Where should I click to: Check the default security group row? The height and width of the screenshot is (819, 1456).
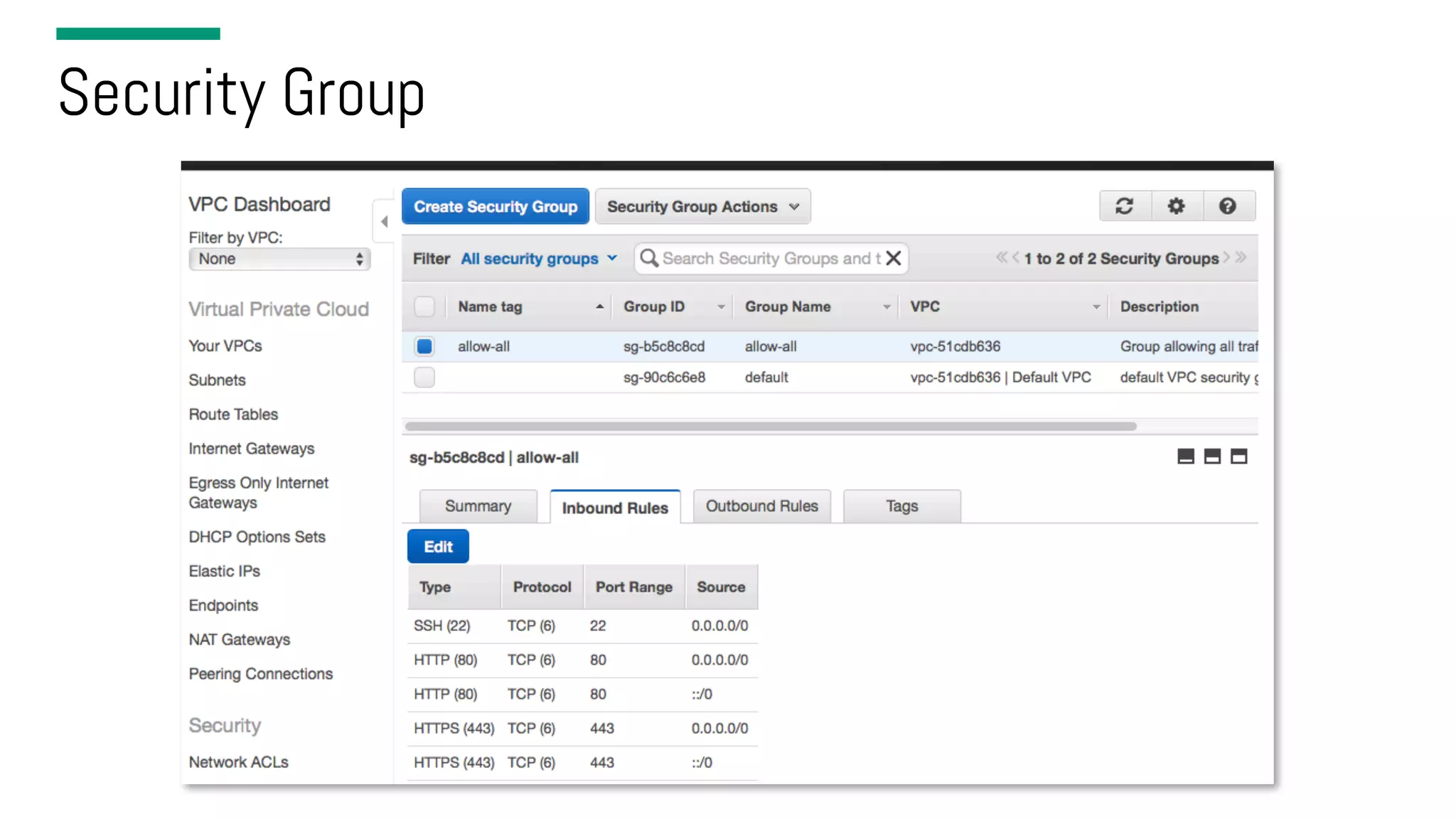pos(424,378)
